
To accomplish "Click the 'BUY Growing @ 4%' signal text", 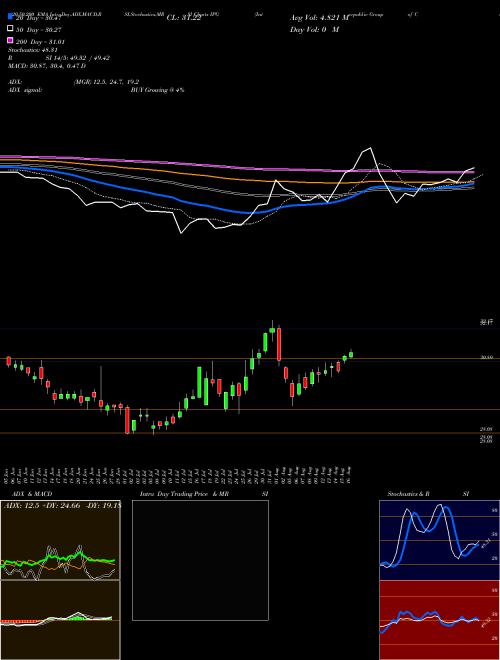I will (x=157, y=90).
